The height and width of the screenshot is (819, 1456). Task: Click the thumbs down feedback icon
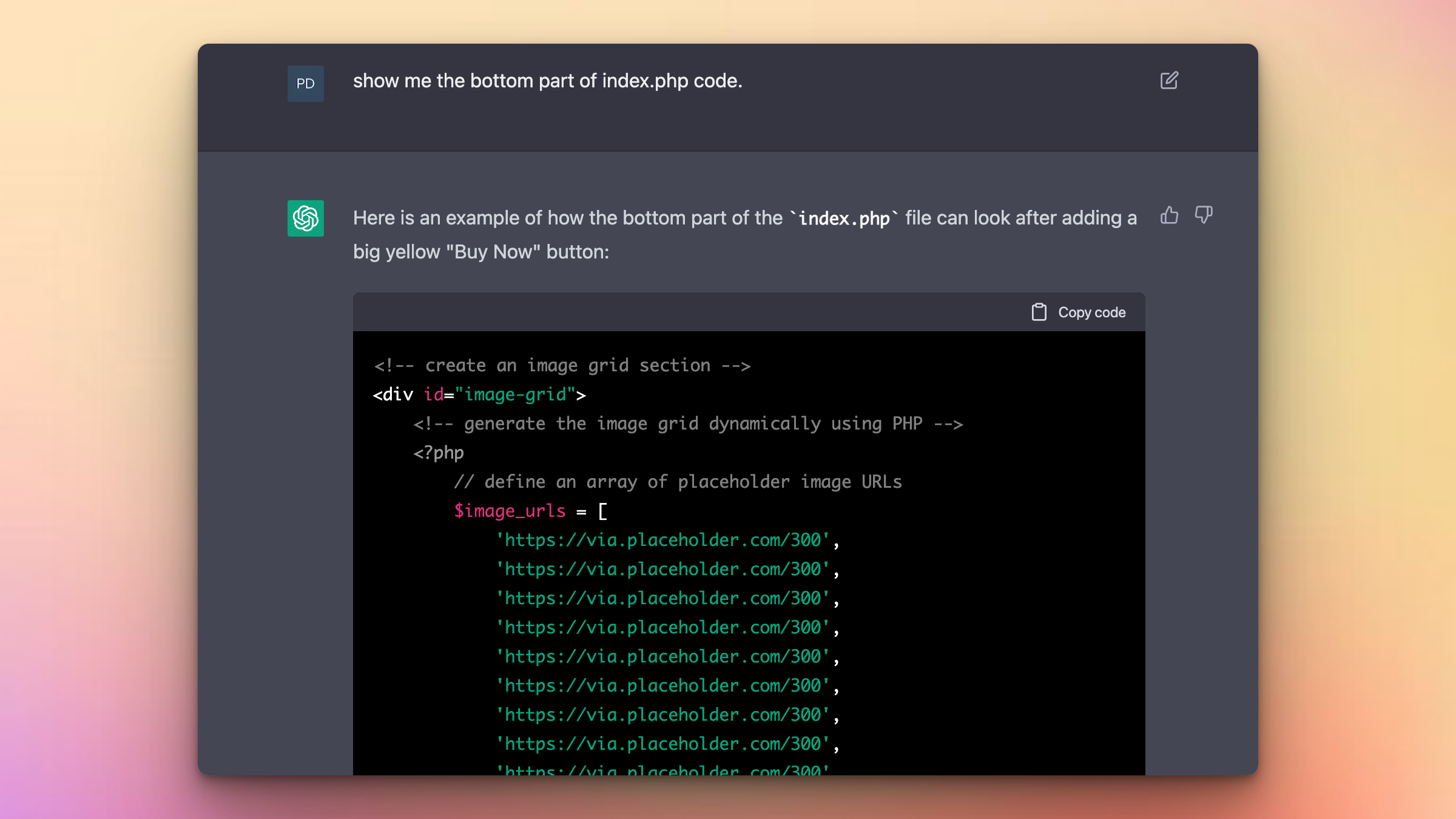1204,214
